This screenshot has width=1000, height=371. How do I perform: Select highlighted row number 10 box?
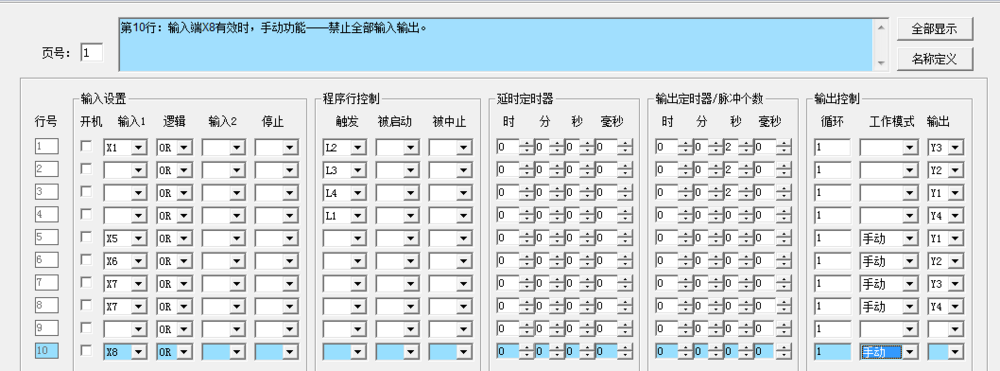(x=47, y=351)
